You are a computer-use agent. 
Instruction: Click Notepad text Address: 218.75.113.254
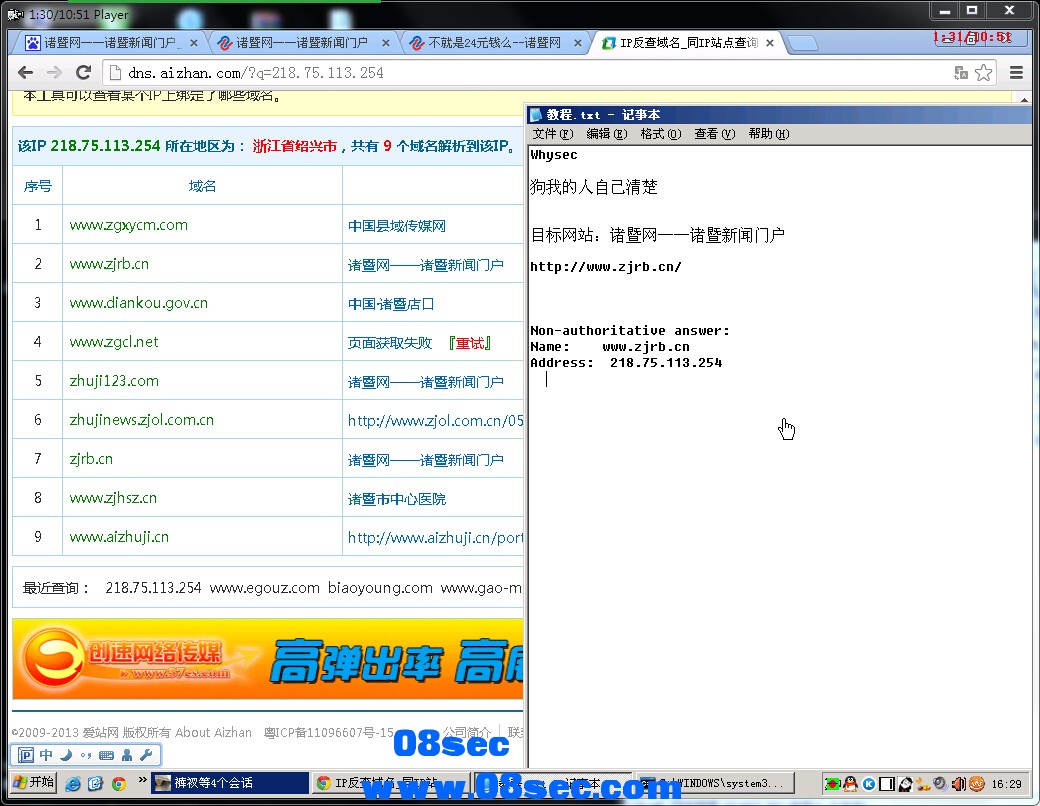pyautogui.click(x=626, y=363)
